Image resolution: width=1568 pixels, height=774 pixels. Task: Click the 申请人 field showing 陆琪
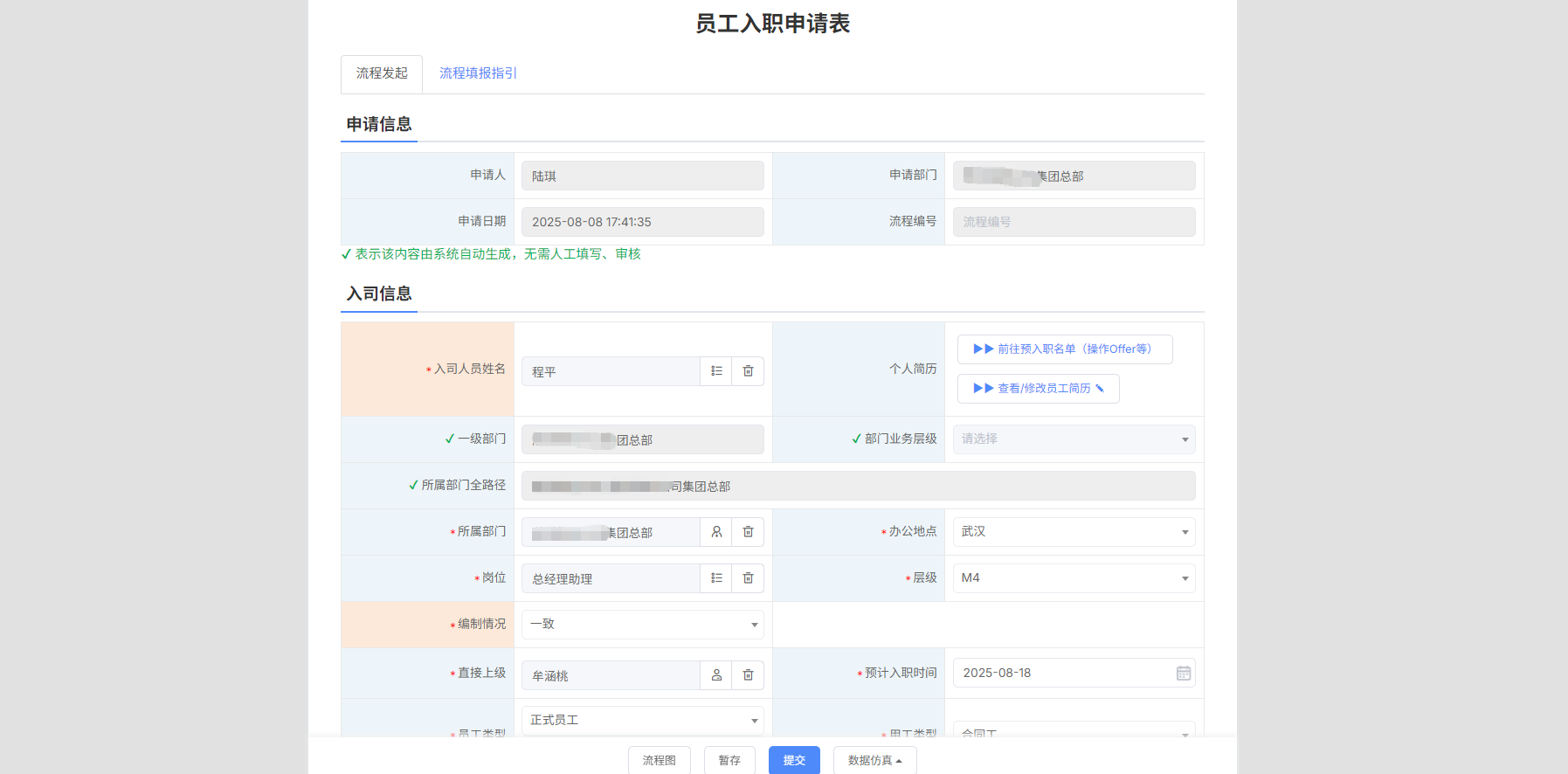point(643,176)
